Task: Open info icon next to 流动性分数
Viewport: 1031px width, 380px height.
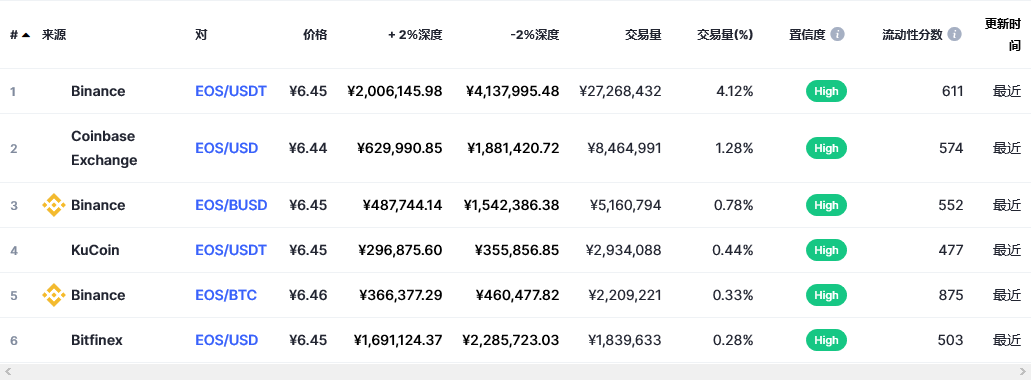Action: pyautogui.click(x=954, y=34)
